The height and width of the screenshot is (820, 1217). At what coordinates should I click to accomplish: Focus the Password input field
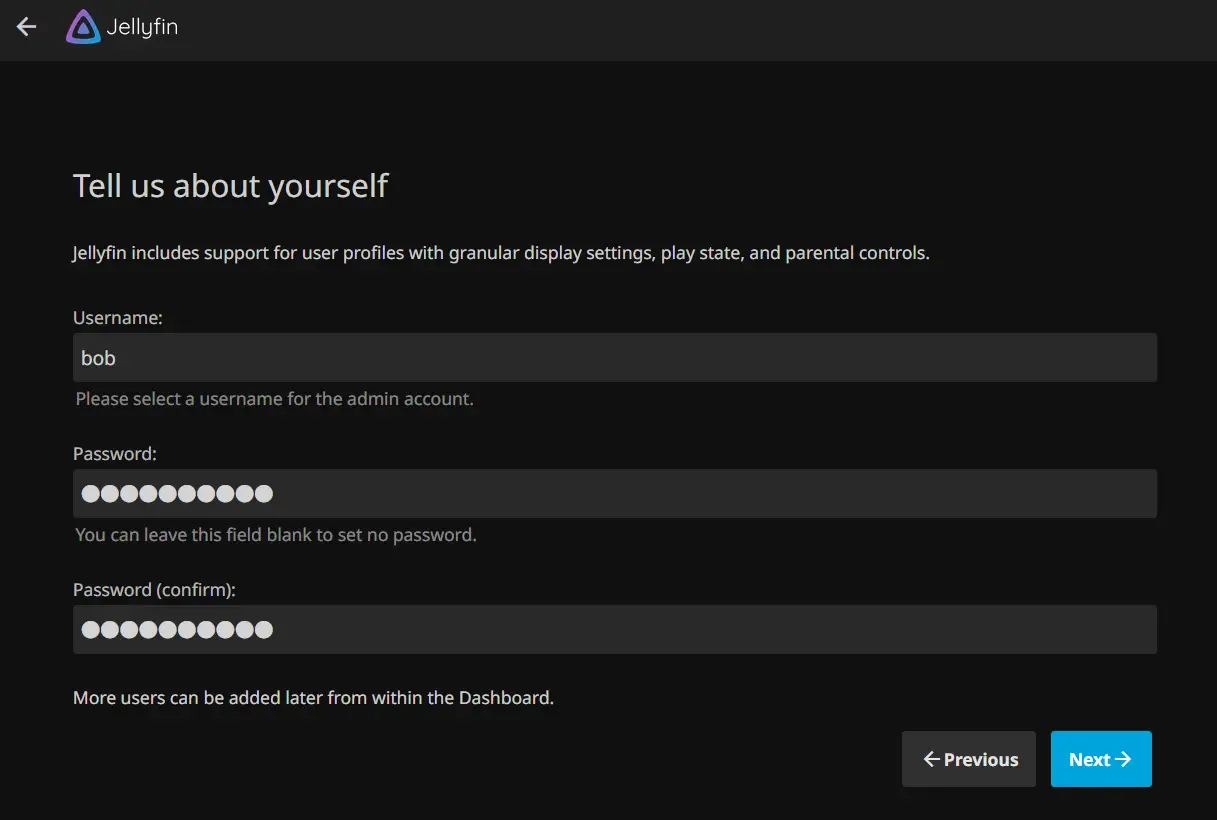615,493
